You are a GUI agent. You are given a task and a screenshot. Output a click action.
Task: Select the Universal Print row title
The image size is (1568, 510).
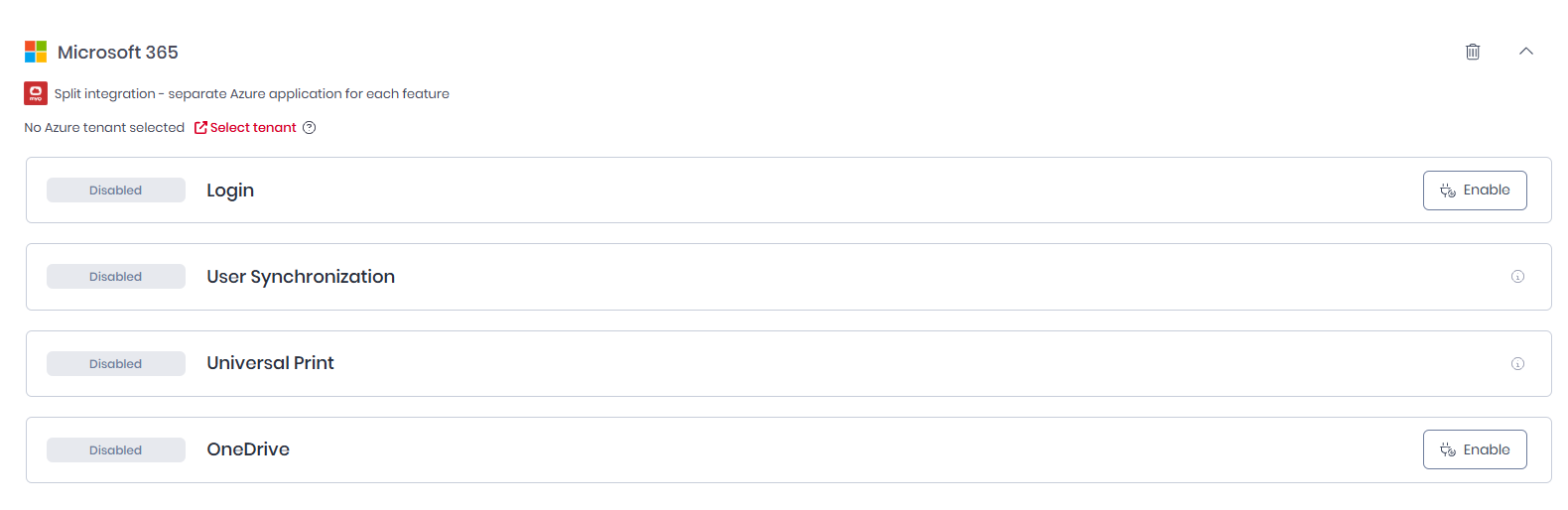point(270,363)
